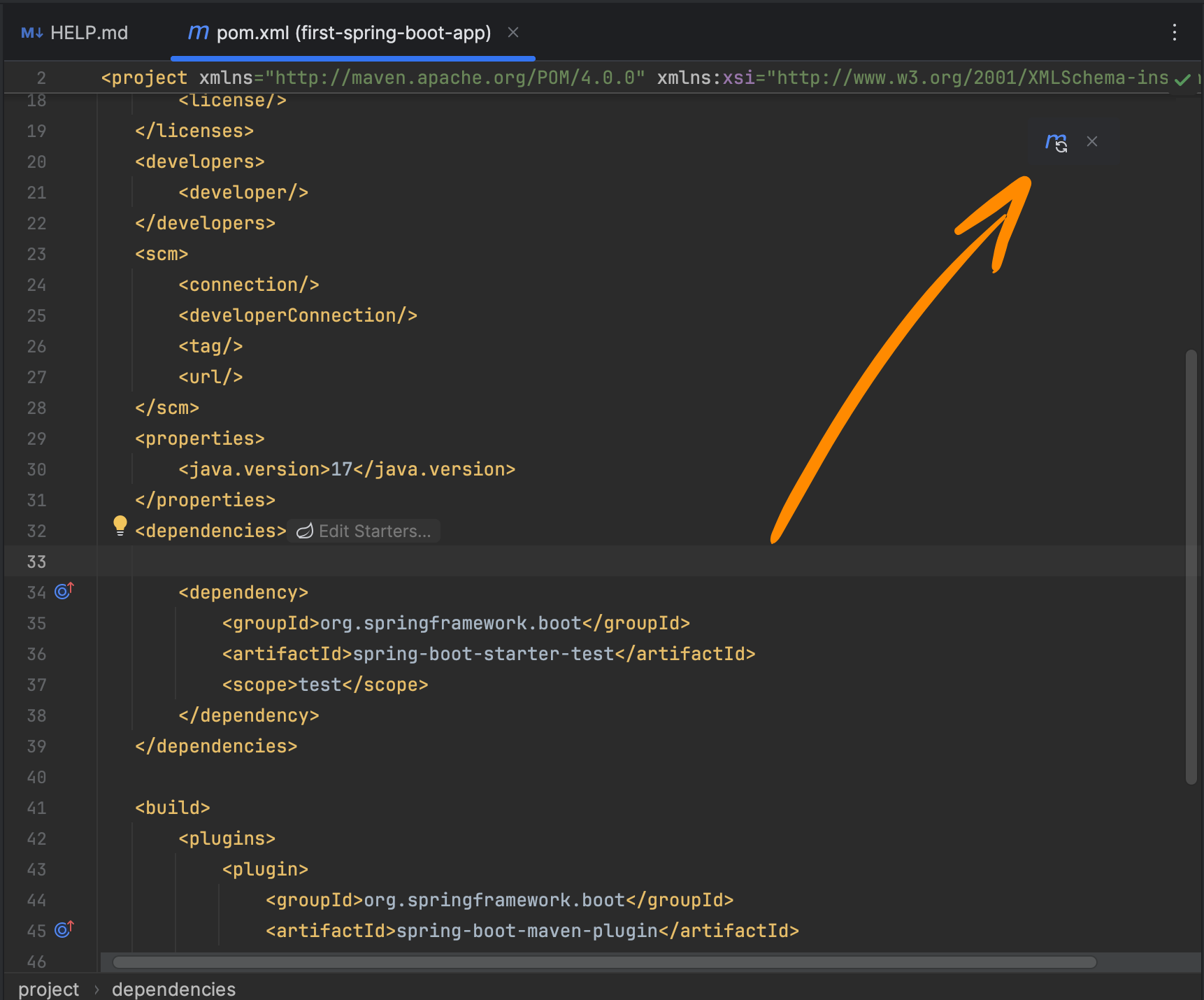Click the <dependency> opening tag on line 34

(243, 592)
